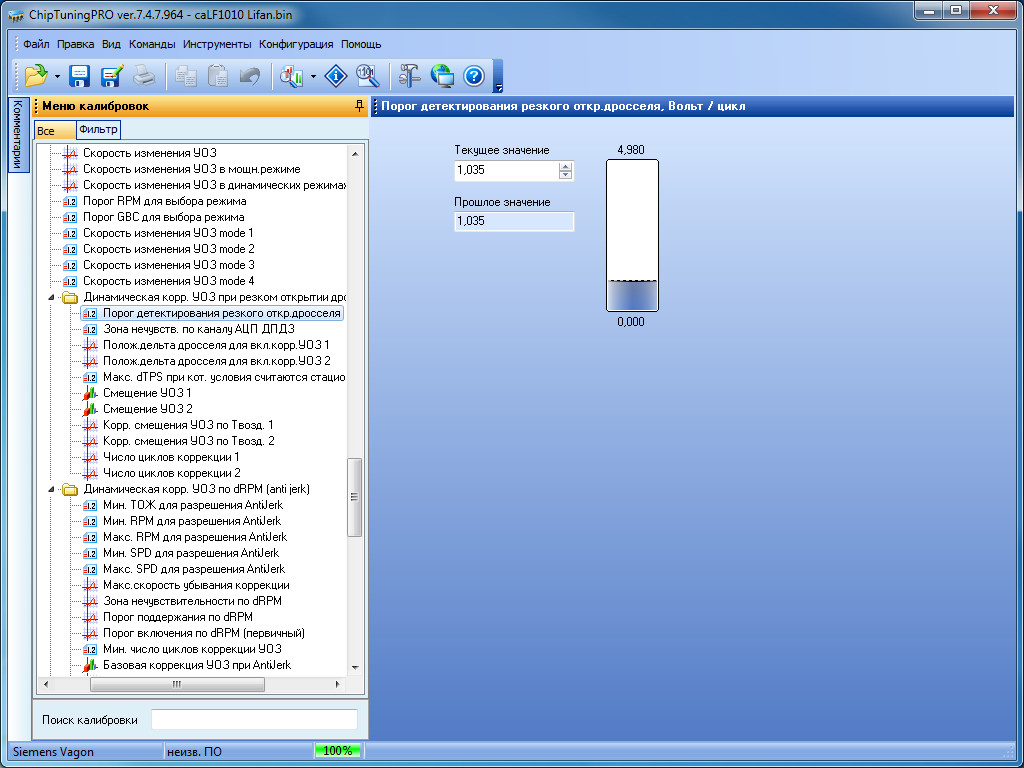Image resolution: width=1024 pixels, height=768 pixels.
Task: Pin the Меню калибровок panel
Action: [x=359, y=106]
